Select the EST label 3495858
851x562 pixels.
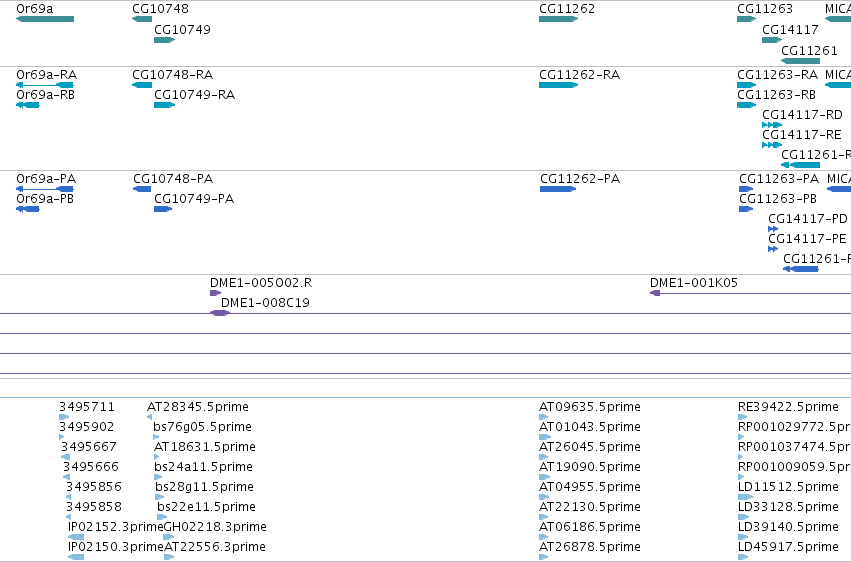(94, 507)
